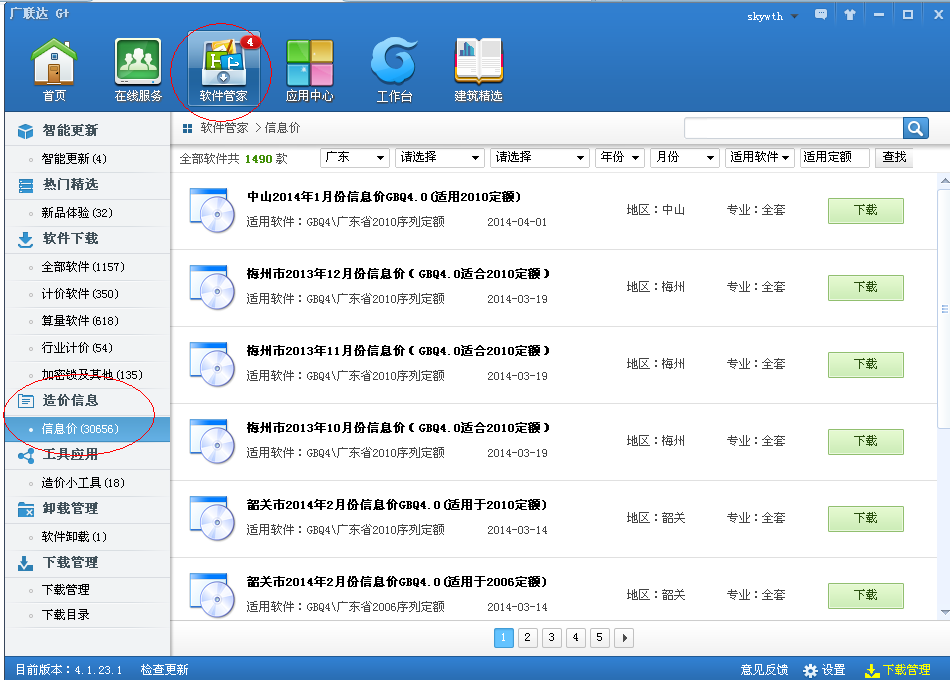Click disc icon of 梅州市2013年10月份信息价
Screen dimensions: 950x680
point(211,441)
